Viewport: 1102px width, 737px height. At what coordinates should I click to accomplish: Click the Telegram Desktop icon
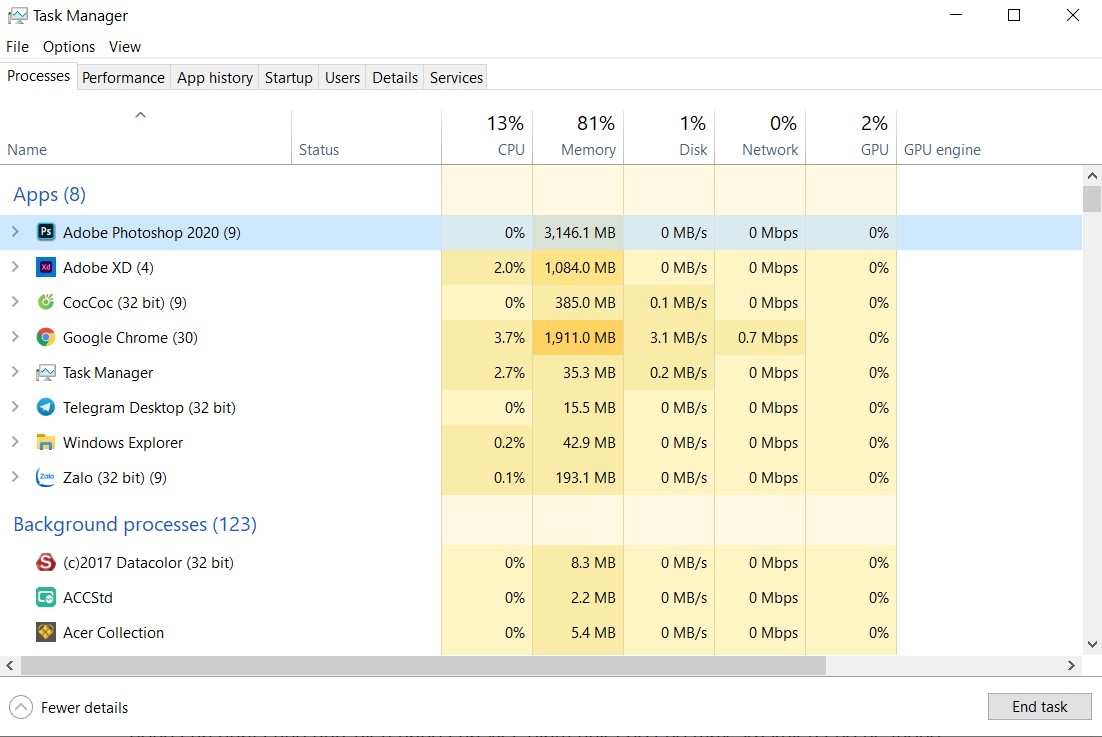pyautogui.click(x=46, y=408)
